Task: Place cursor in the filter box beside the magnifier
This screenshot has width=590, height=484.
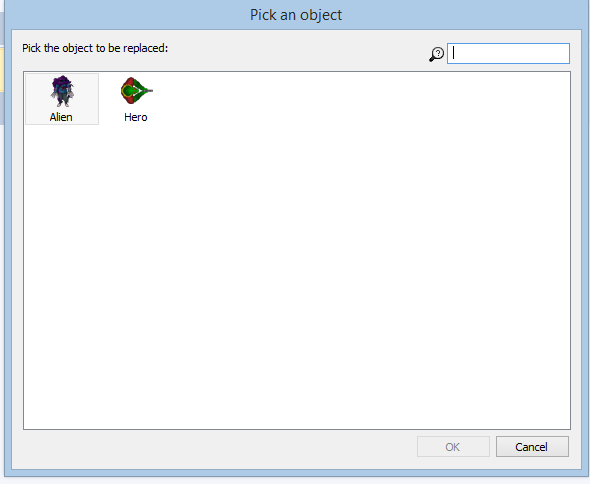Action: pos(508,53)
